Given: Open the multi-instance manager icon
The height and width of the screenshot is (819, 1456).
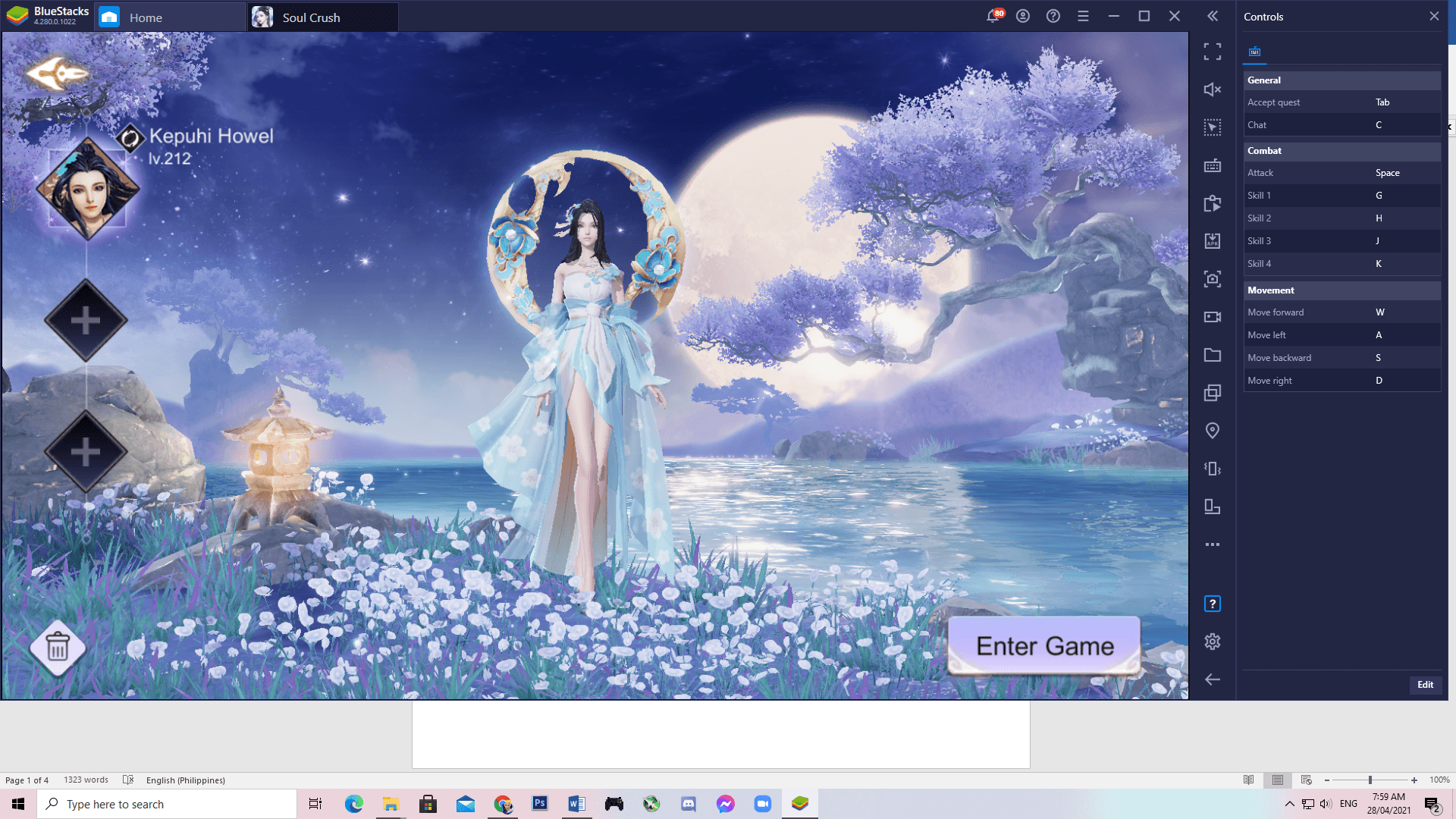Looking at the screenshot, I should (x=1213, y=393).
